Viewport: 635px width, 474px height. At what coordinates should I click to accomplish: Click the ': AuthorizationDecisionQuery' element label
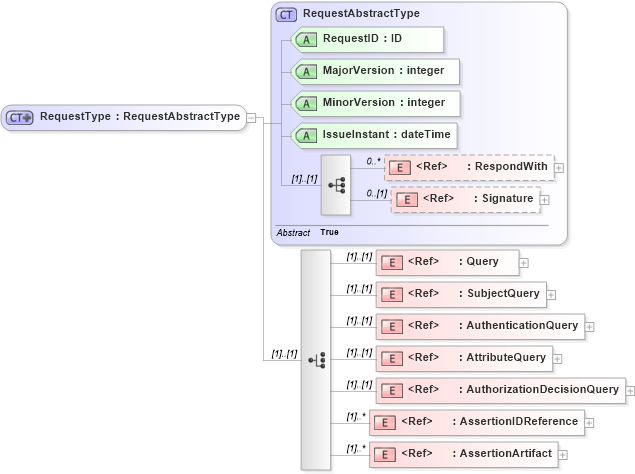(x=539, y=389)
